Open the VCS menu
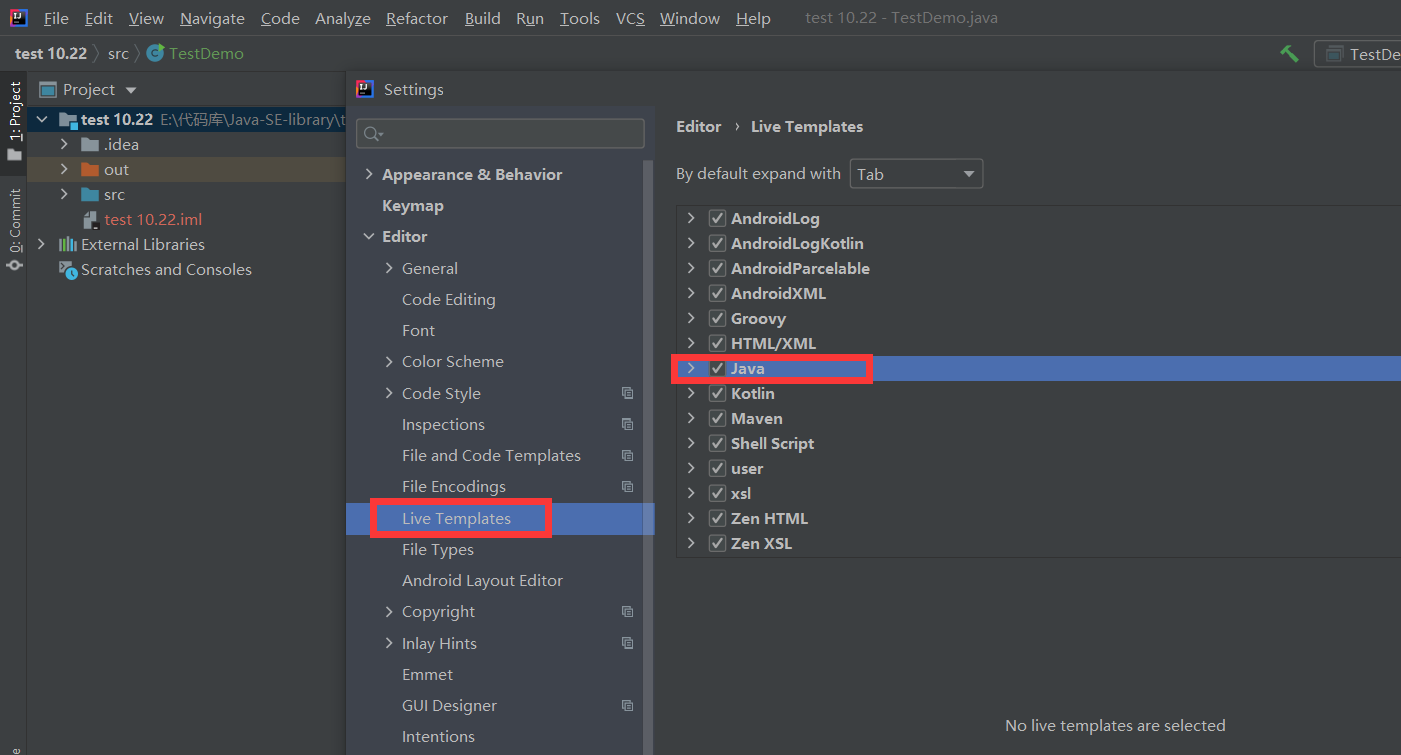This screenshot has width=1401, height=755. tap(630, 18)
